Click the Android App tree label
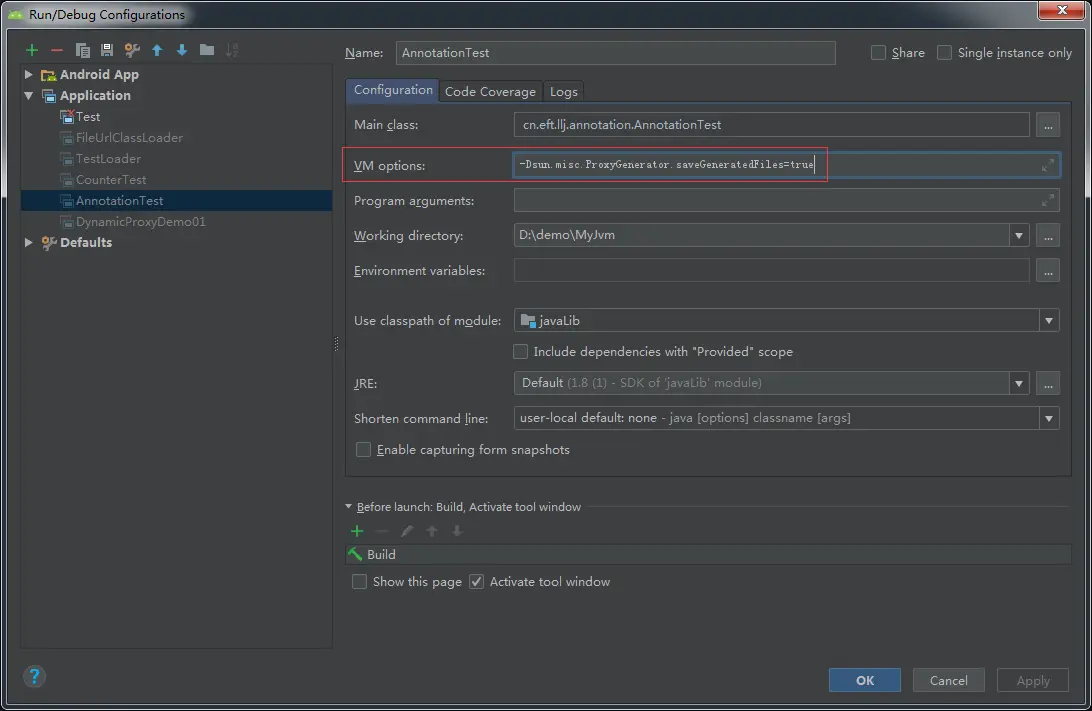The image size is (1092, 711). pos(99,75)
